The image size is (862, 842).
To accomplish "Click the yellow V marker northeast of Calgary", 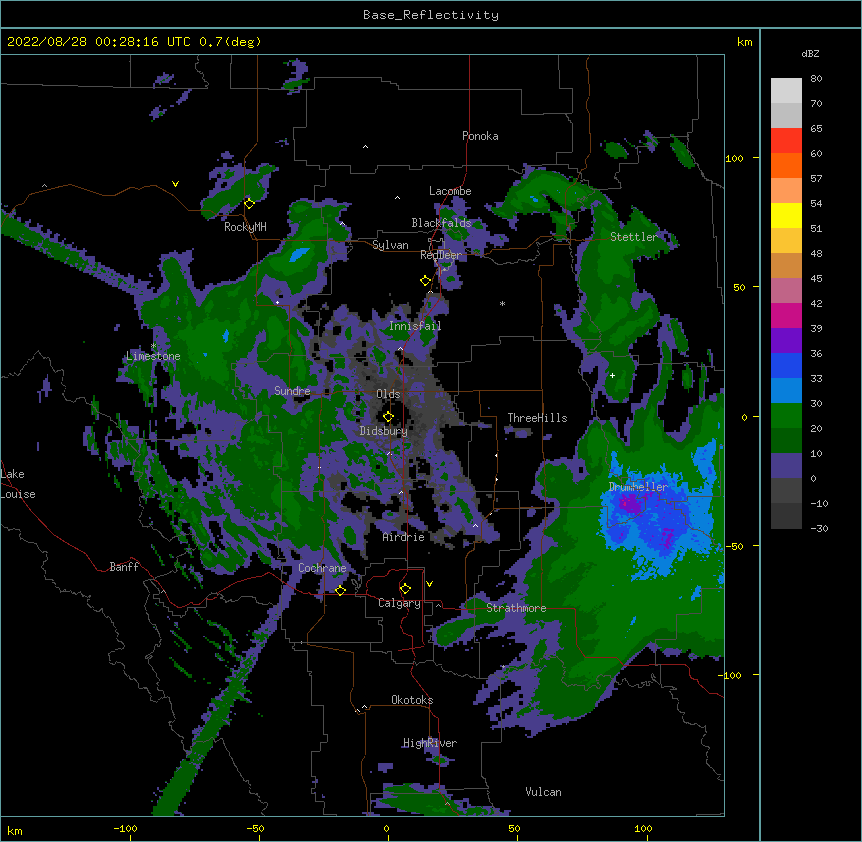I will pyautogui.click(x=429, y=584).
